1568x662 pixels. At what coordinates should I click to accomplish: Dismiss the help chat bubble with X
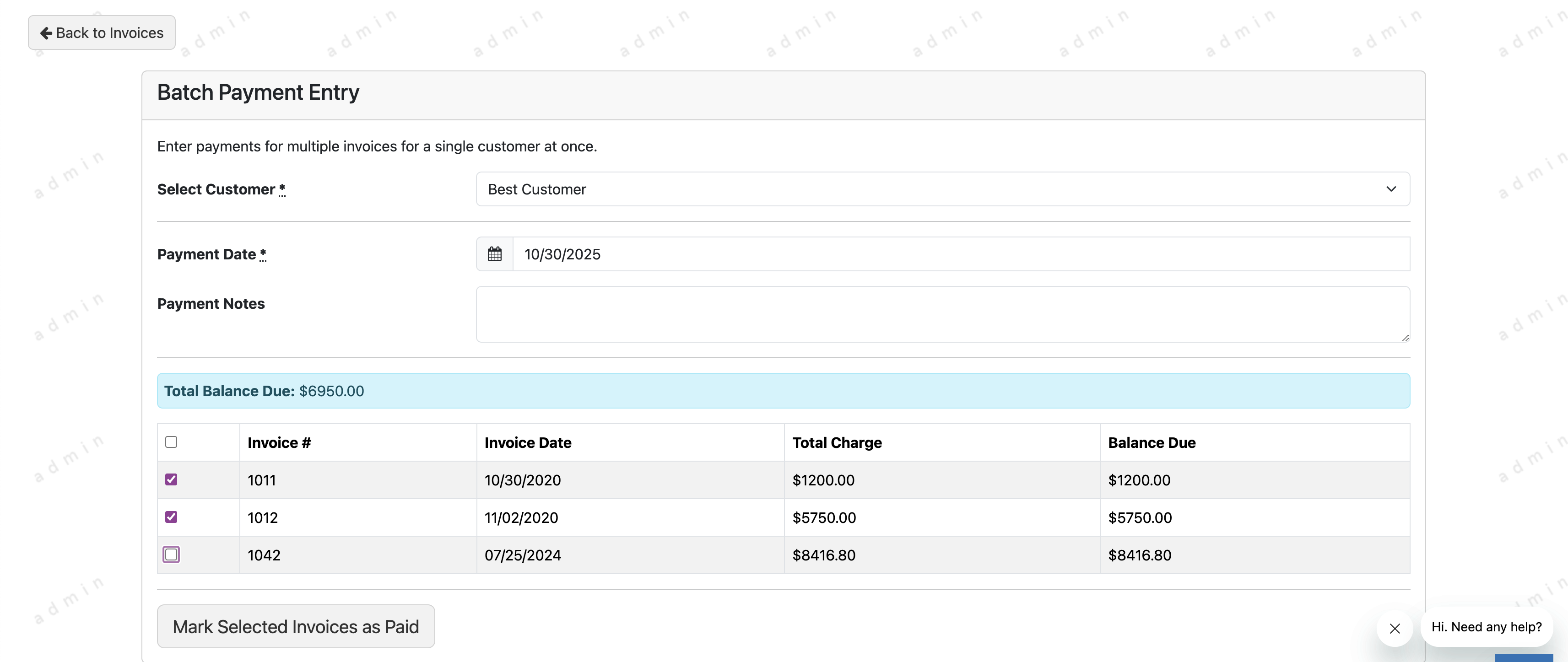coord(1395,629)
